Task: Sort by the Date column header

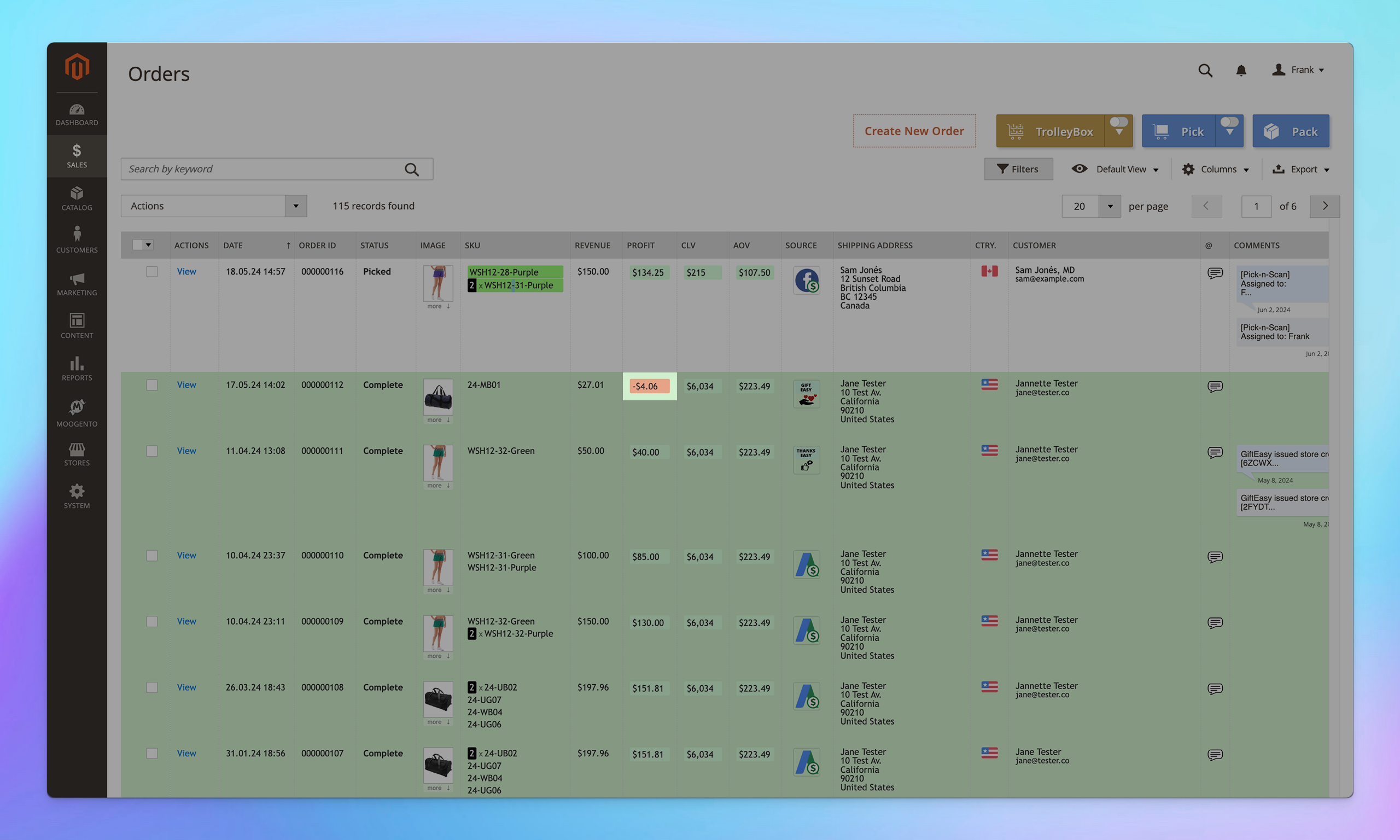Action: pos(256,245)
